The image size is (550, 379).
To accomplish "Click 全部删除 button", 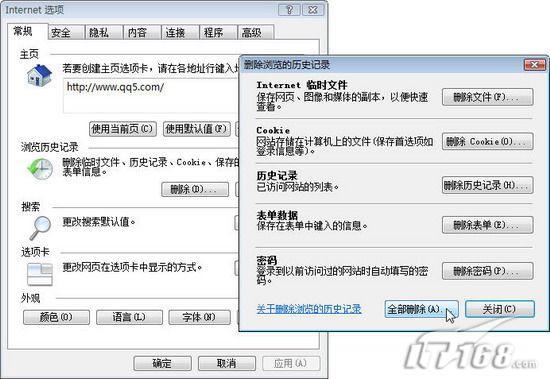I will pyautogui.click(x=421, y=310).
